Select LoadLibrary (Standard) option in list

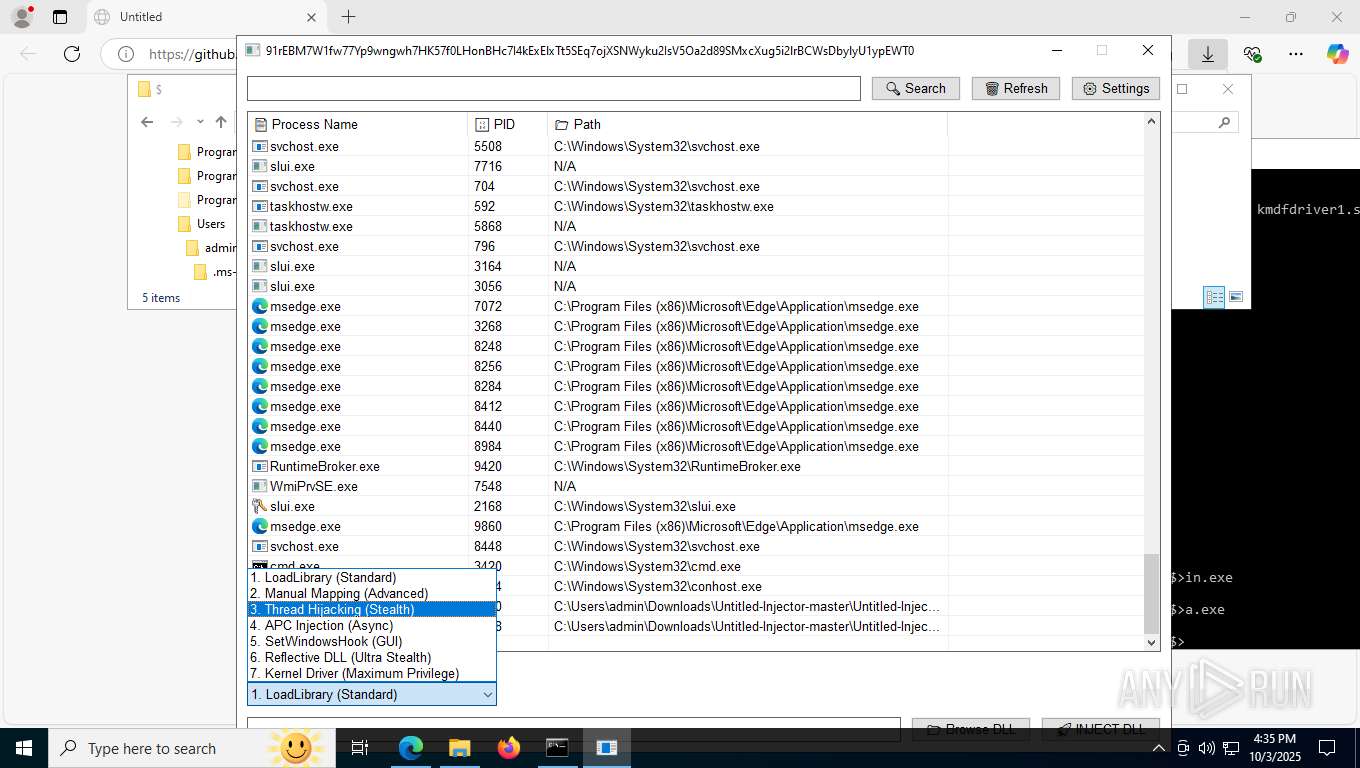click(371, 577)
